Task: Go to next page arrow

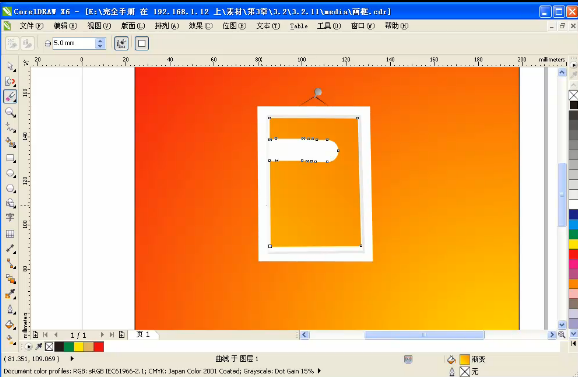Action: (102, 335)
